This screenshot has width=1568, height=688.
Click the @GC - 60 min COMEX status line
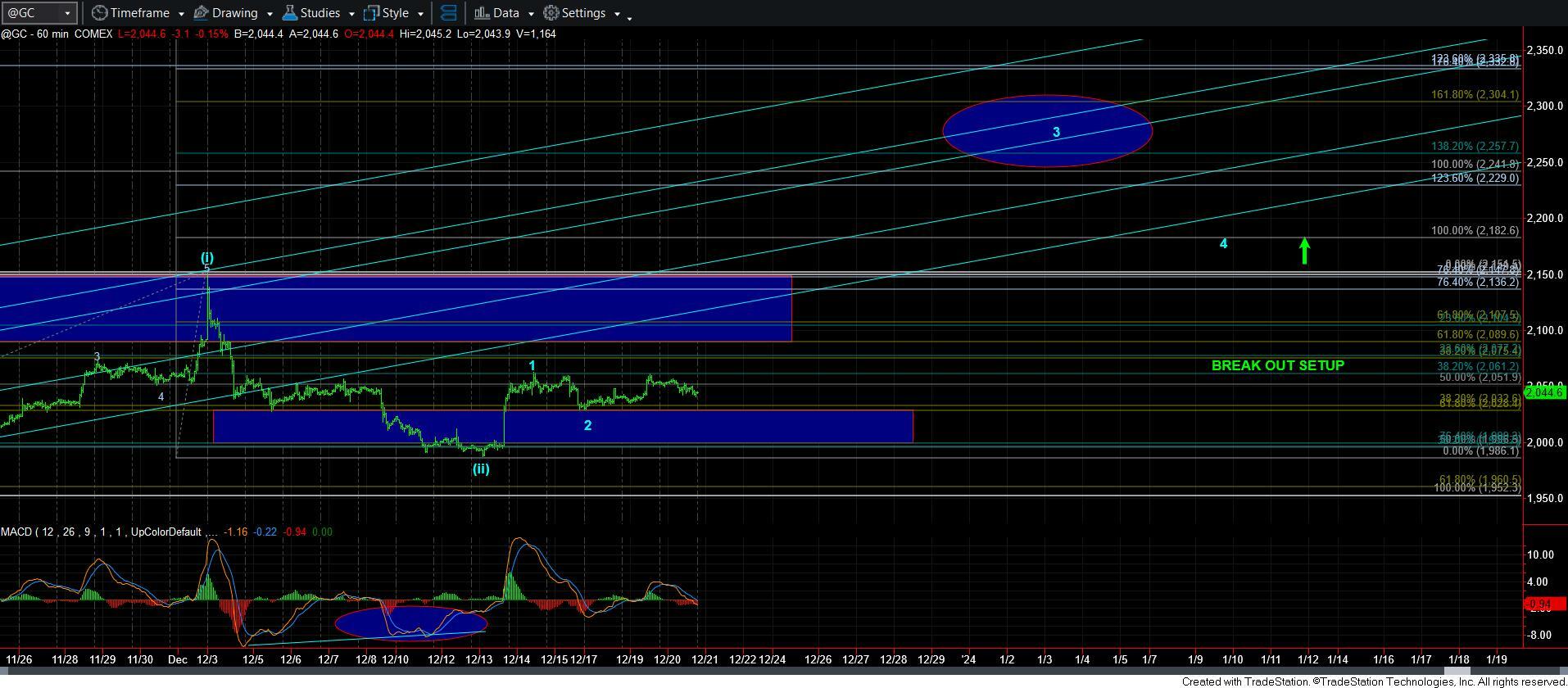279,34
